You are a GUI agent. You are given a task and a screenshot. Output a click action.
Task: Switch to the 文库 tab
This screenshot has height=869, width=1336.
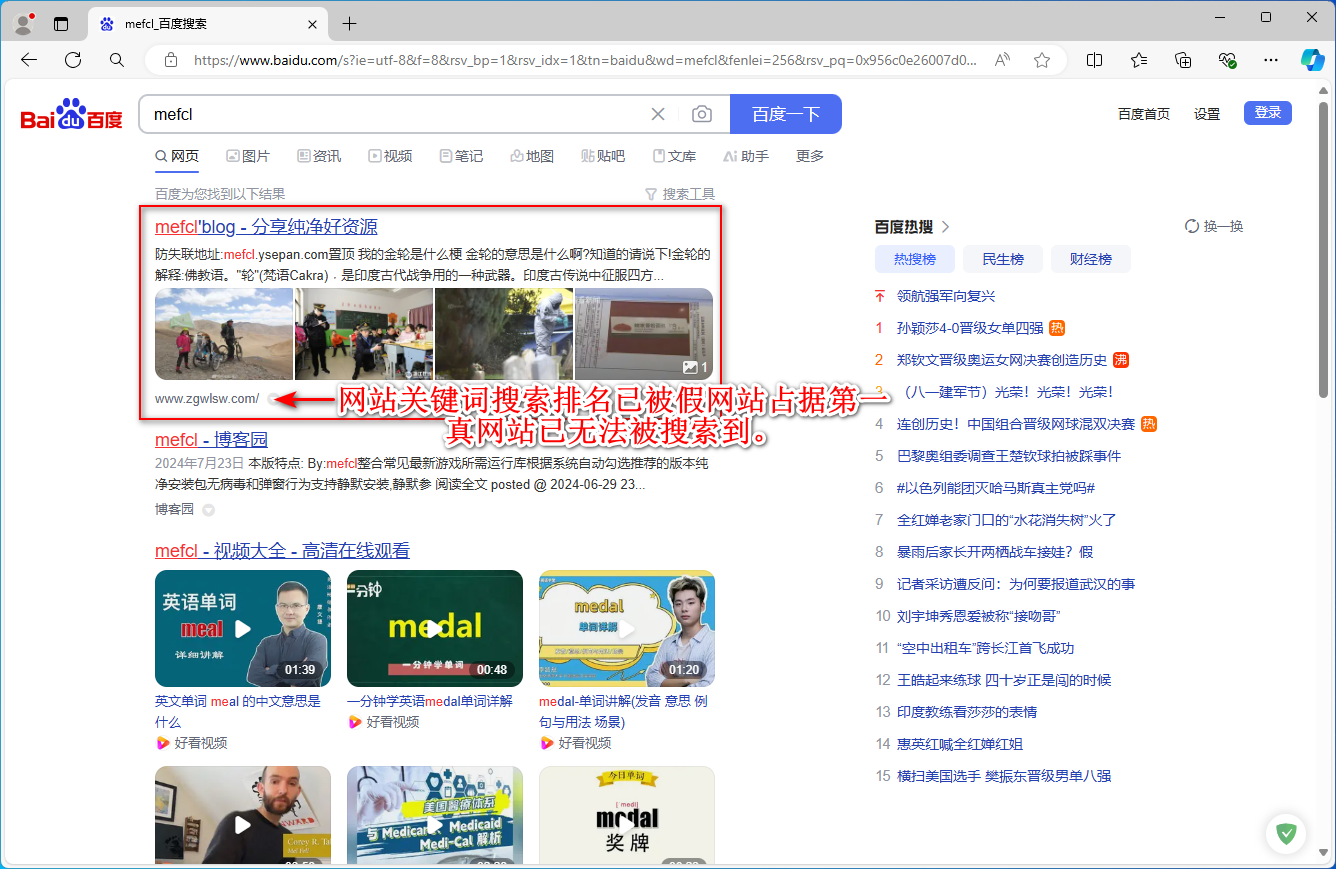tap(675, 156)
